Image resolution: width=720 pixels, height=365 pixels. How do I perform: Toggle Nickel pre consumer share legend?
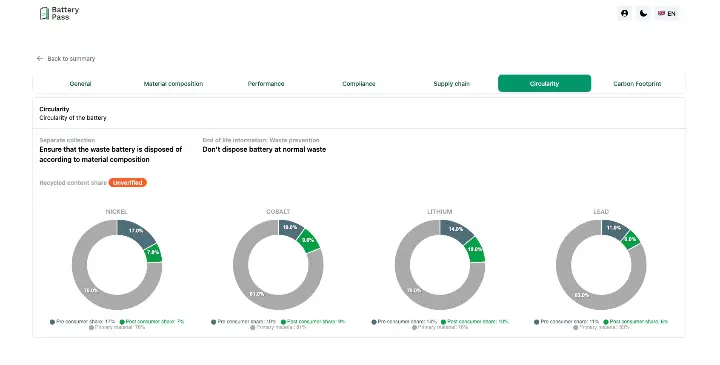(x=82, y=322)
